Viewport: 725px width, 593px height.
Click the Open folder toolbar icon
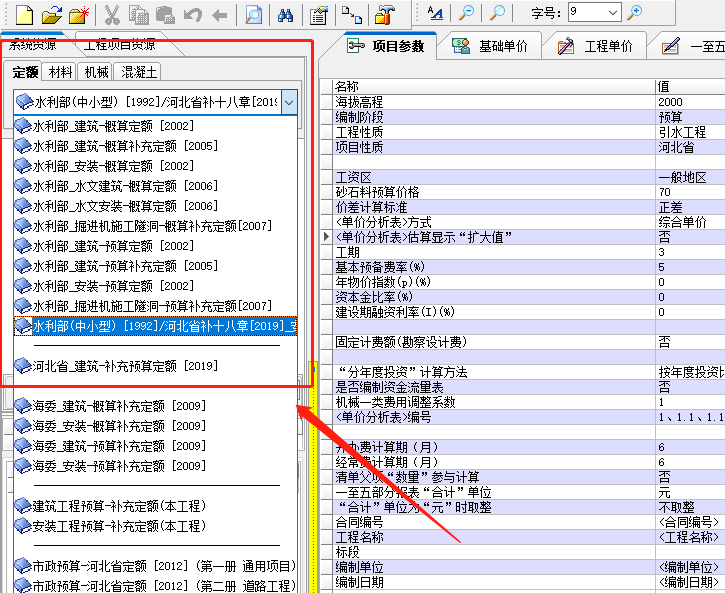51,14
